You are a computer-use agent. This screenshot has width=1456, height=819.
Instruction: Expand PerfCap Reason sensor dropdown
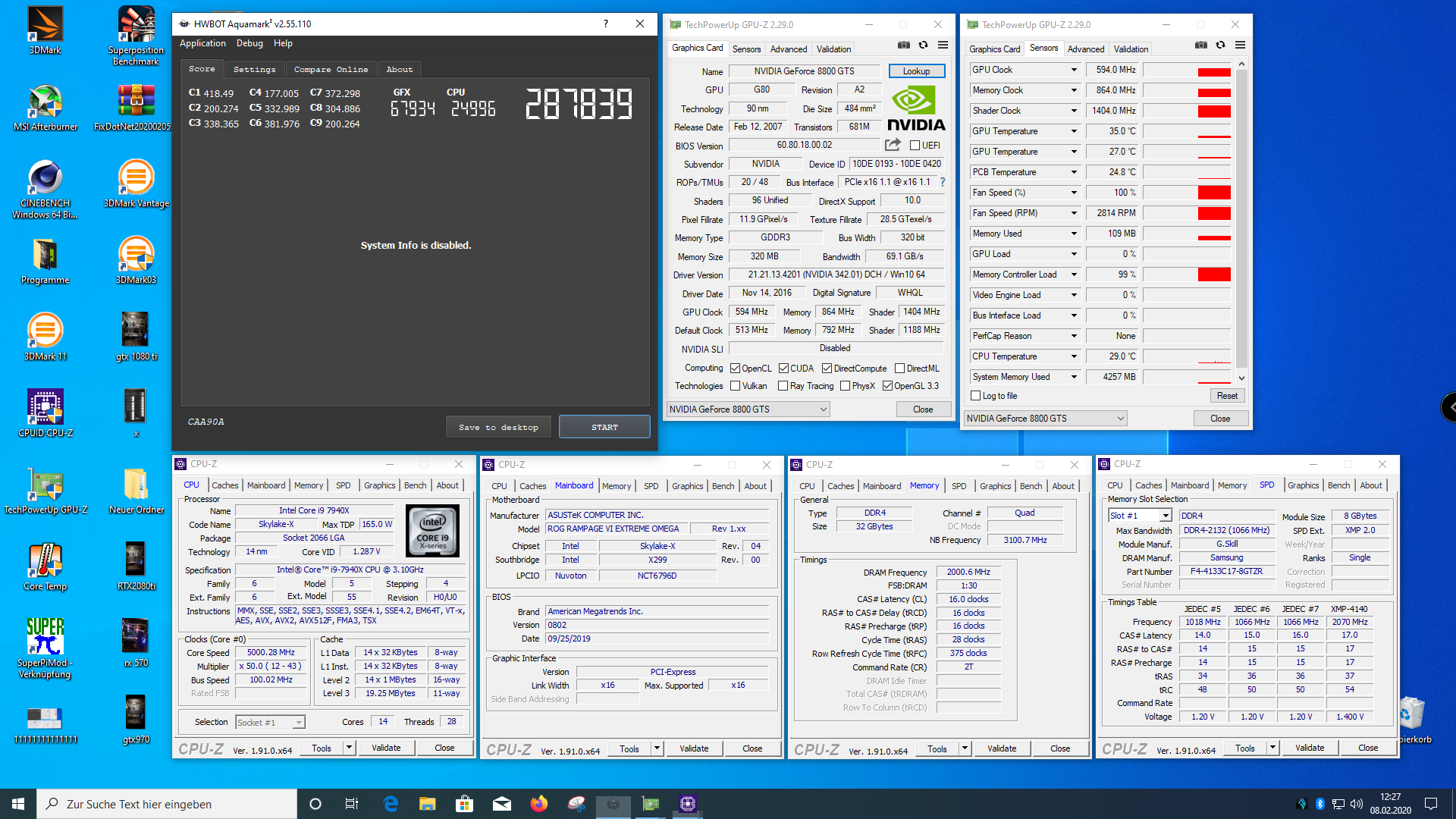coord(1074,336)
